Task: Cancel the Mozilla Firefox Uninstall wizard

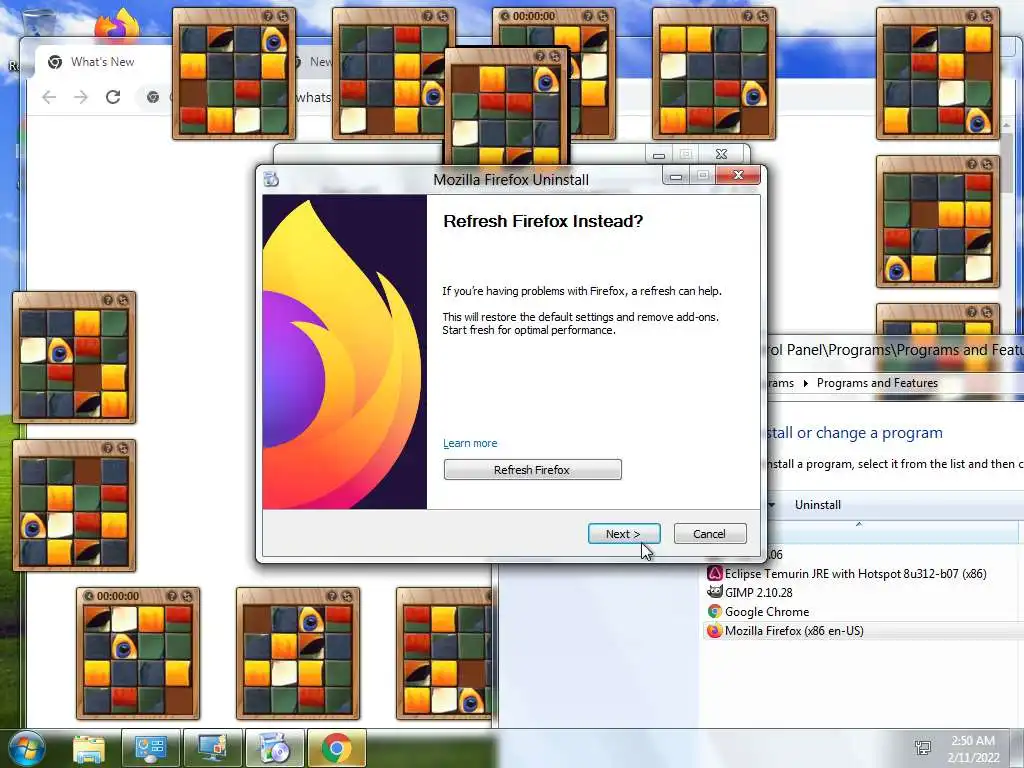Action: coord(709,534)
